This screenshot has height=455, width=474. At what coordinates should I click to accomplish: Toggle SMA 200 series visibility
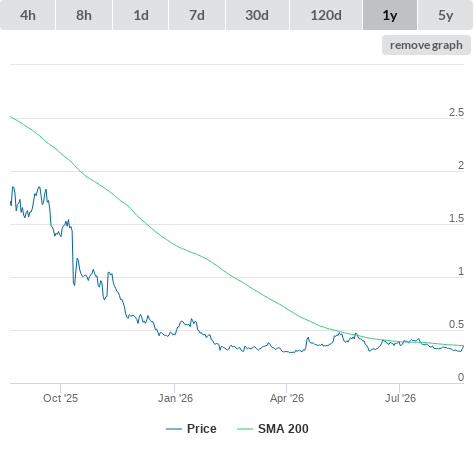pos(283,429)
